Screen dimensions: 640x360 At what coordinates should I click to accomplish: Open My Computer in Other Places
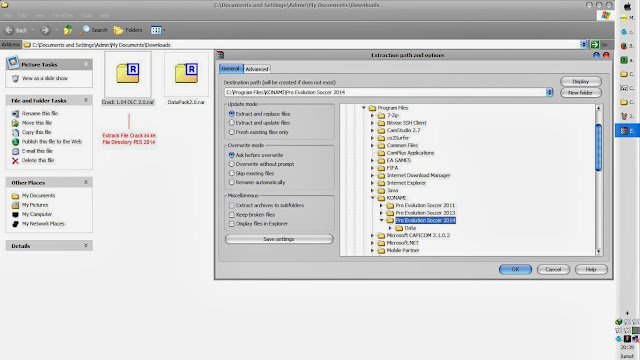click(x=37, y=214)
